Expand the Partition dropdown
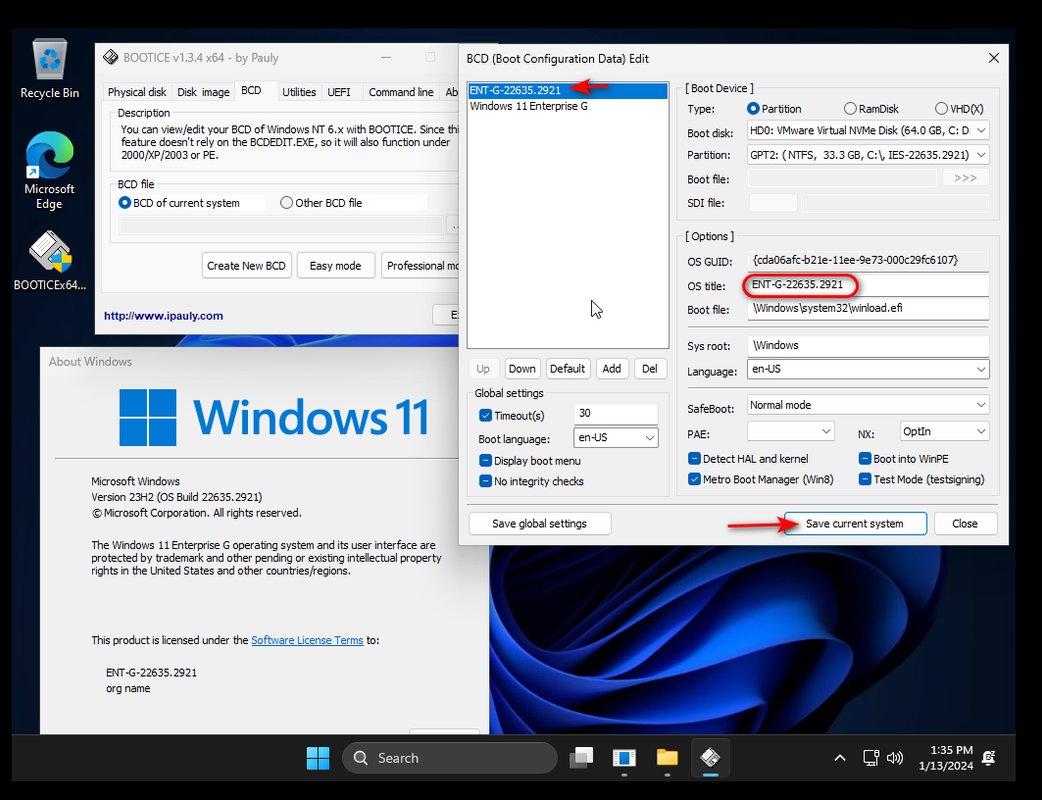1042x800 pixels. pyautogui.click(x=868, y=155)
